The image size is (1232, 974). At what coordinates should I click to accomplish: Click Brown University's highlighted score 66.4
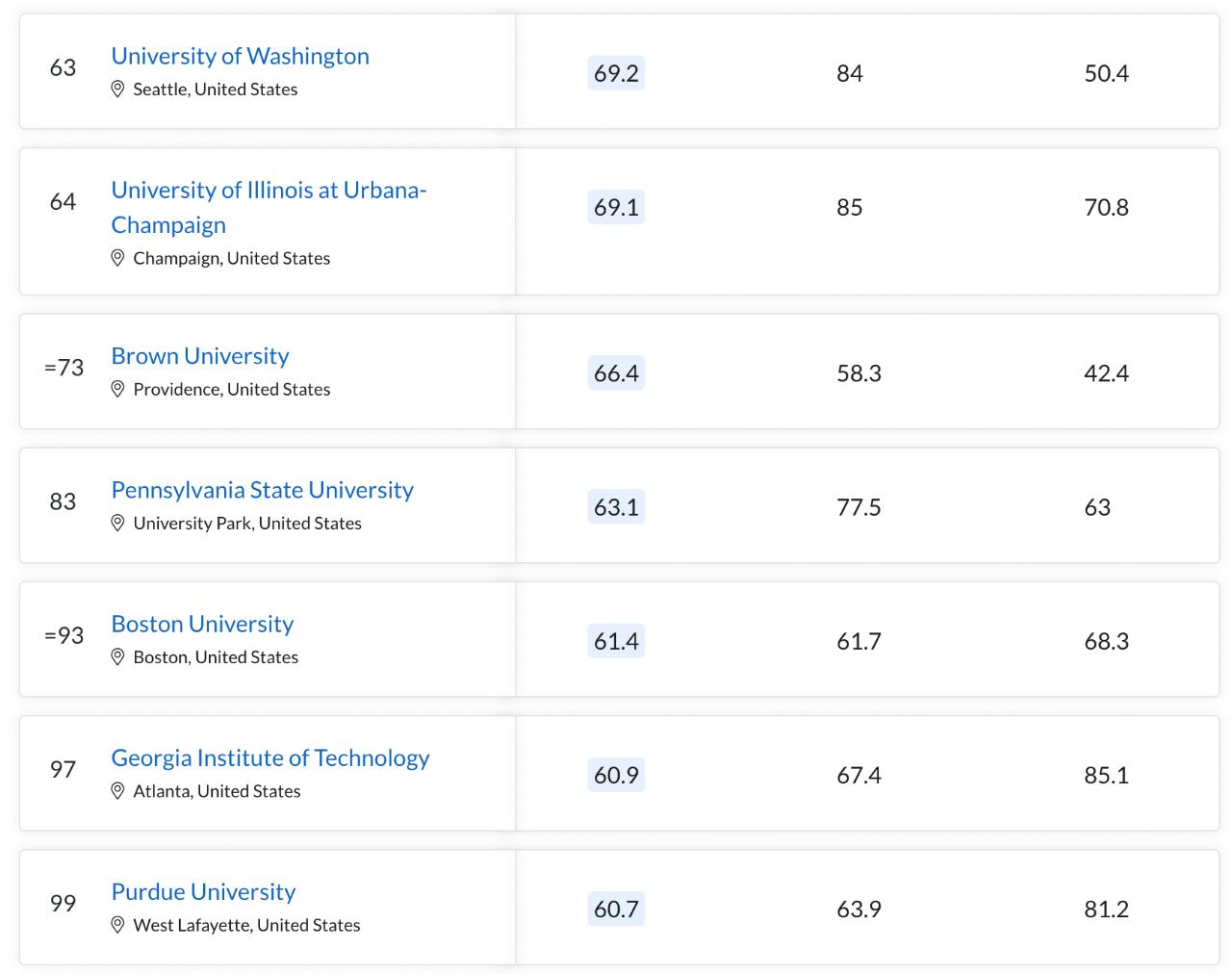616,372
